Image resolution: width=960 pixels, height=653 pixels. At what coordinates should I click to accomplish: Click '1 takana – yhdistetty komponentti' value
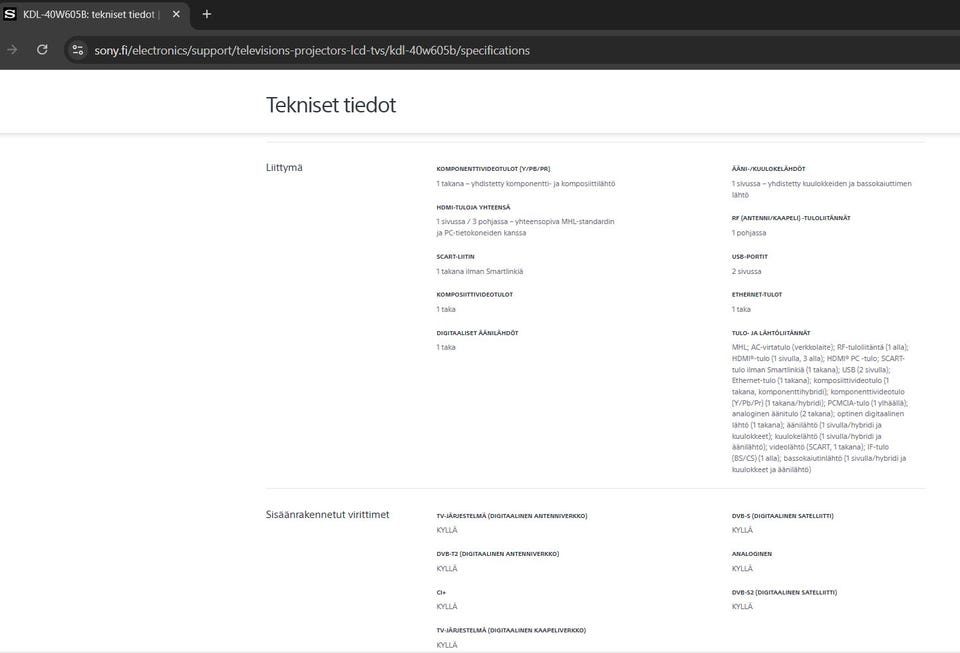click(x=526, y=184)
